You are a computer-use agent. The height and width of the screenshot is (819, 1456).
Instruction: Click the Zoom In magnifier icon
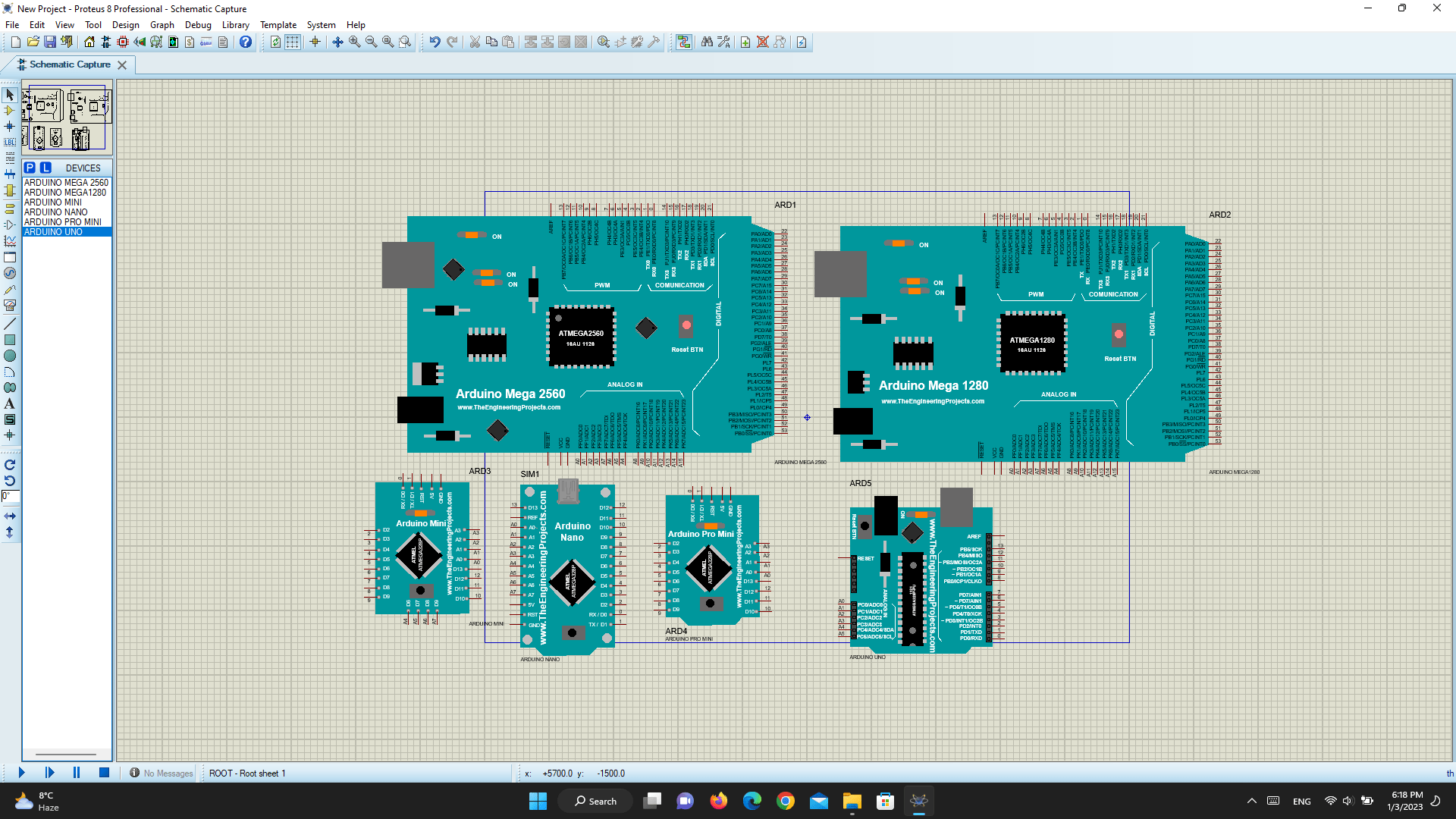(x=354, y=42)
